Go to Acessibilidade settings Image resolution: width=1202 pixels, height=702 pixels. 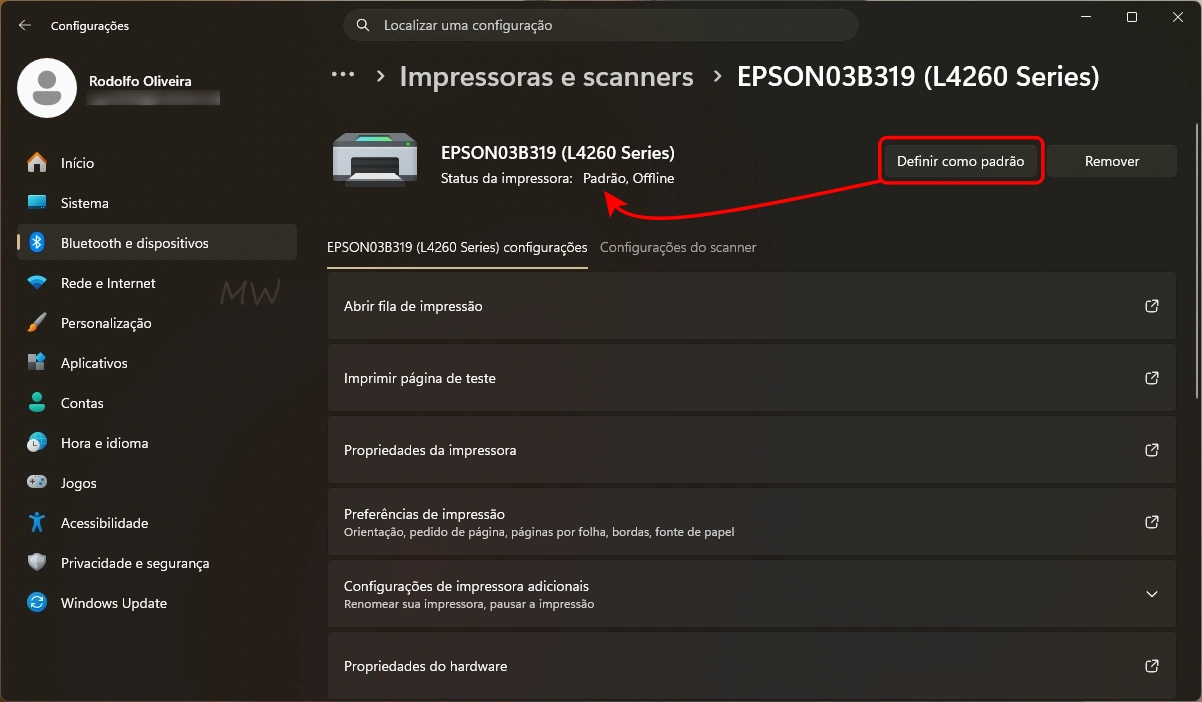click(x=157, y=523)
